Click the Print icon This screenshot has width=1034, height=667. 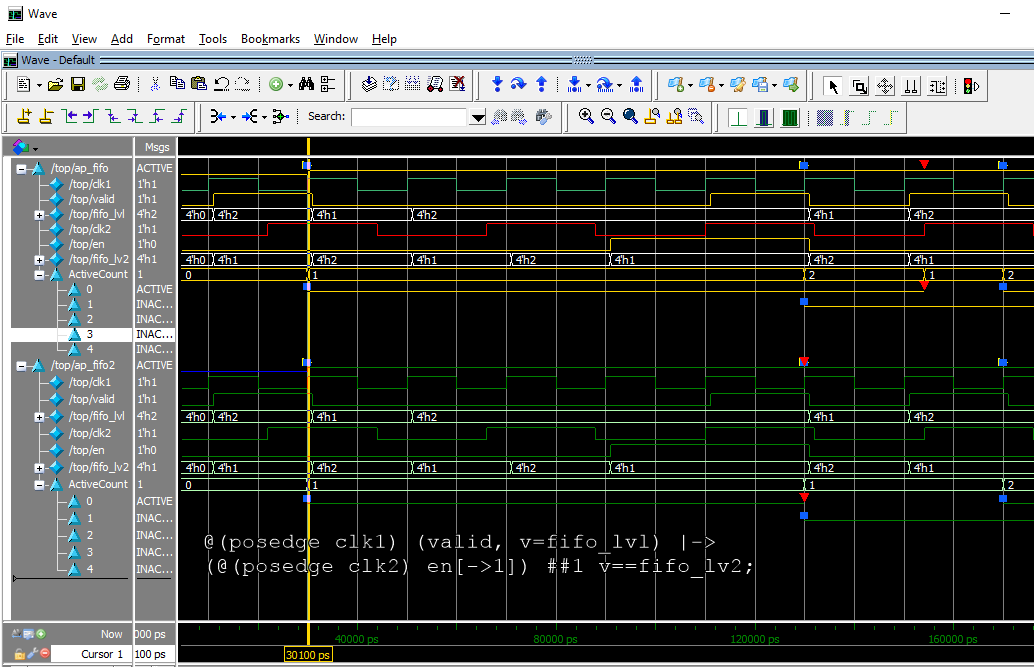(122, 84)
